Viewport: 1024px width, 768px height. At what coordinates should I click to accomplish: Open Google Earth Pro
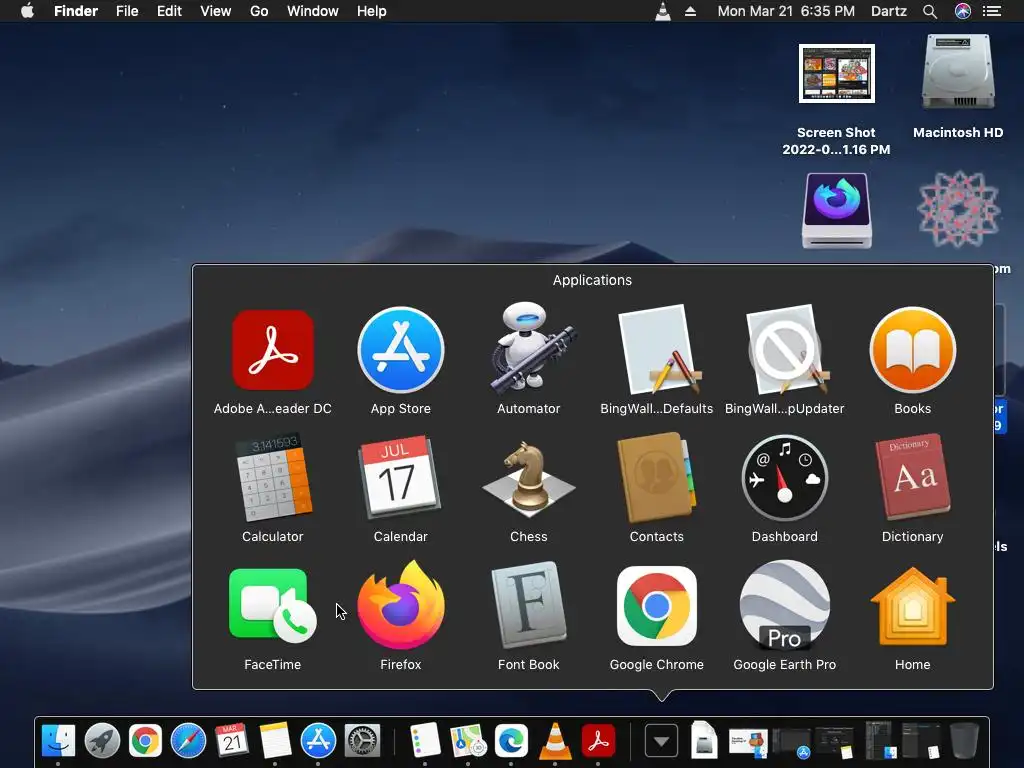coord(785,605)
